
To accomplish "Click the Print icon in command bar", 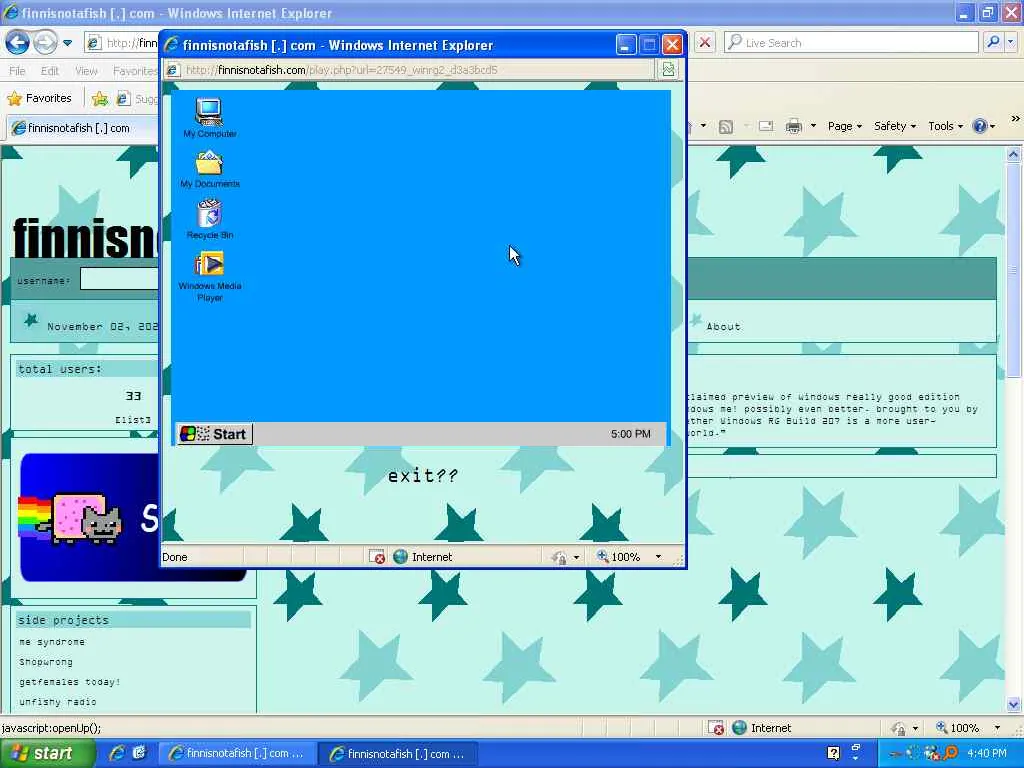I will coord(793,127).
